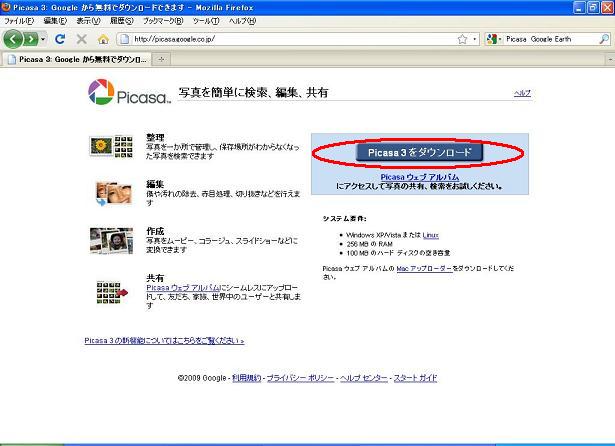Click the page icon in the address bar
The image size is (615, 446).
coord(124,39)
